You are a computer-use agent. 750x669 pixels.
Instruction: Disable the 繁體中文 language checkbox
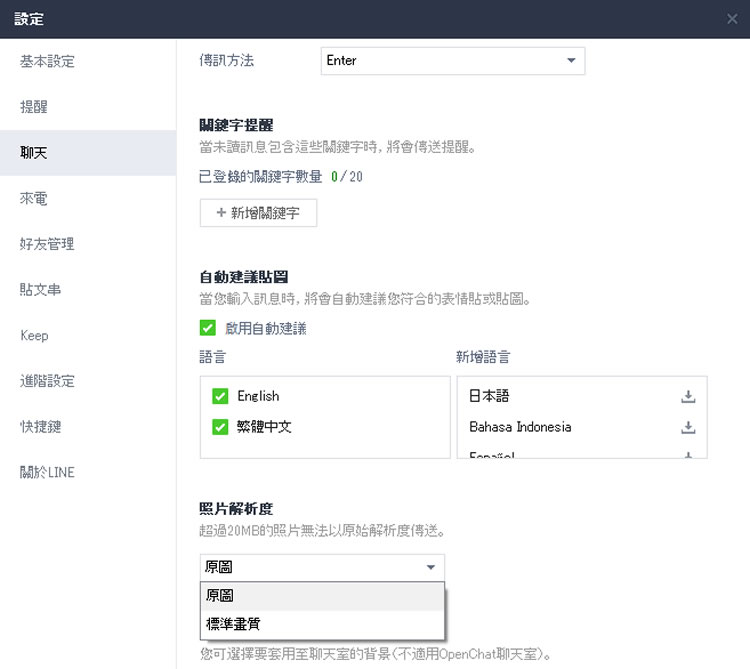pyautogui.click(x=221, y=427)
